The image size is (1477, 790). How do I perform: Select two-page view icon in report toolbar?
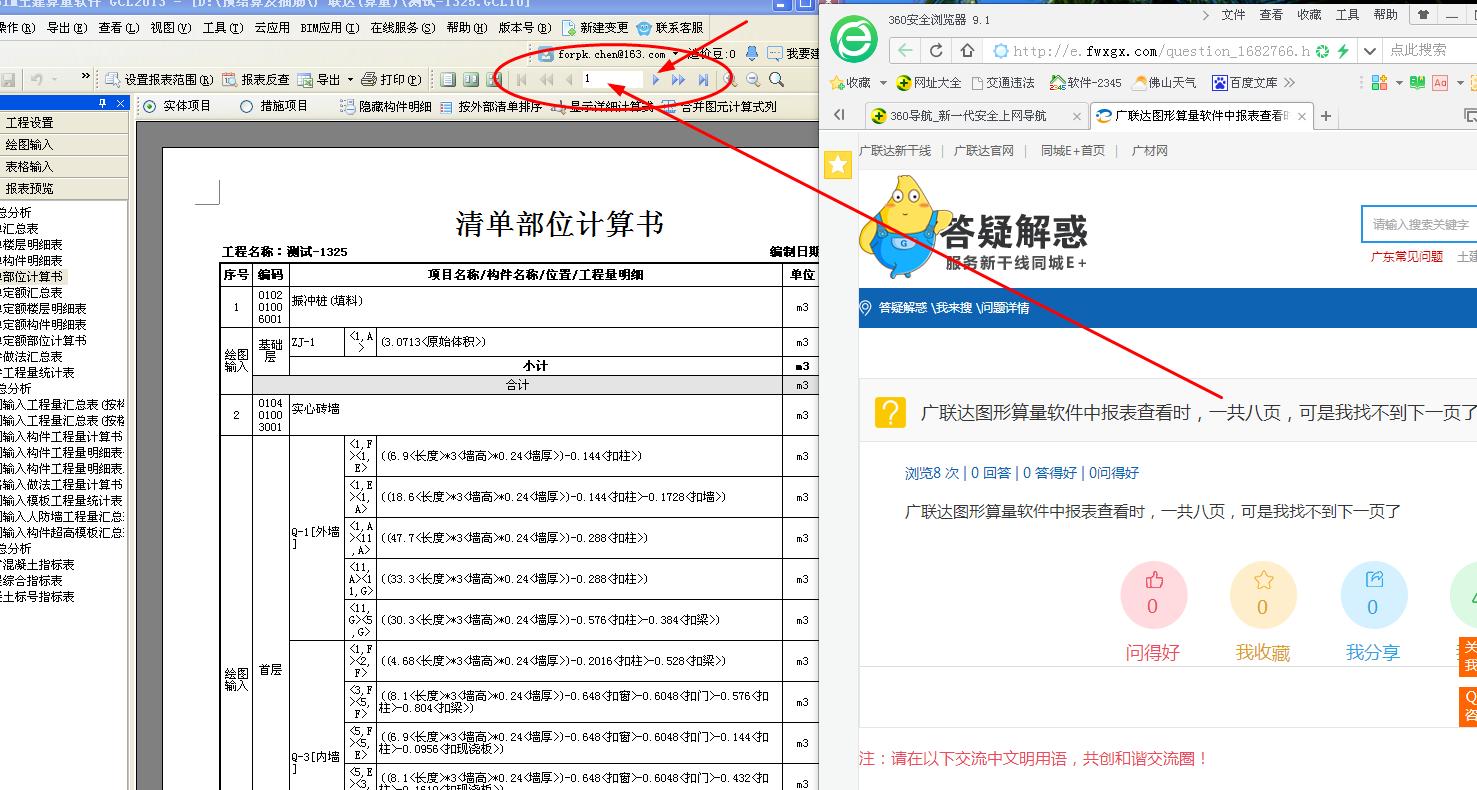click(470, 80)
